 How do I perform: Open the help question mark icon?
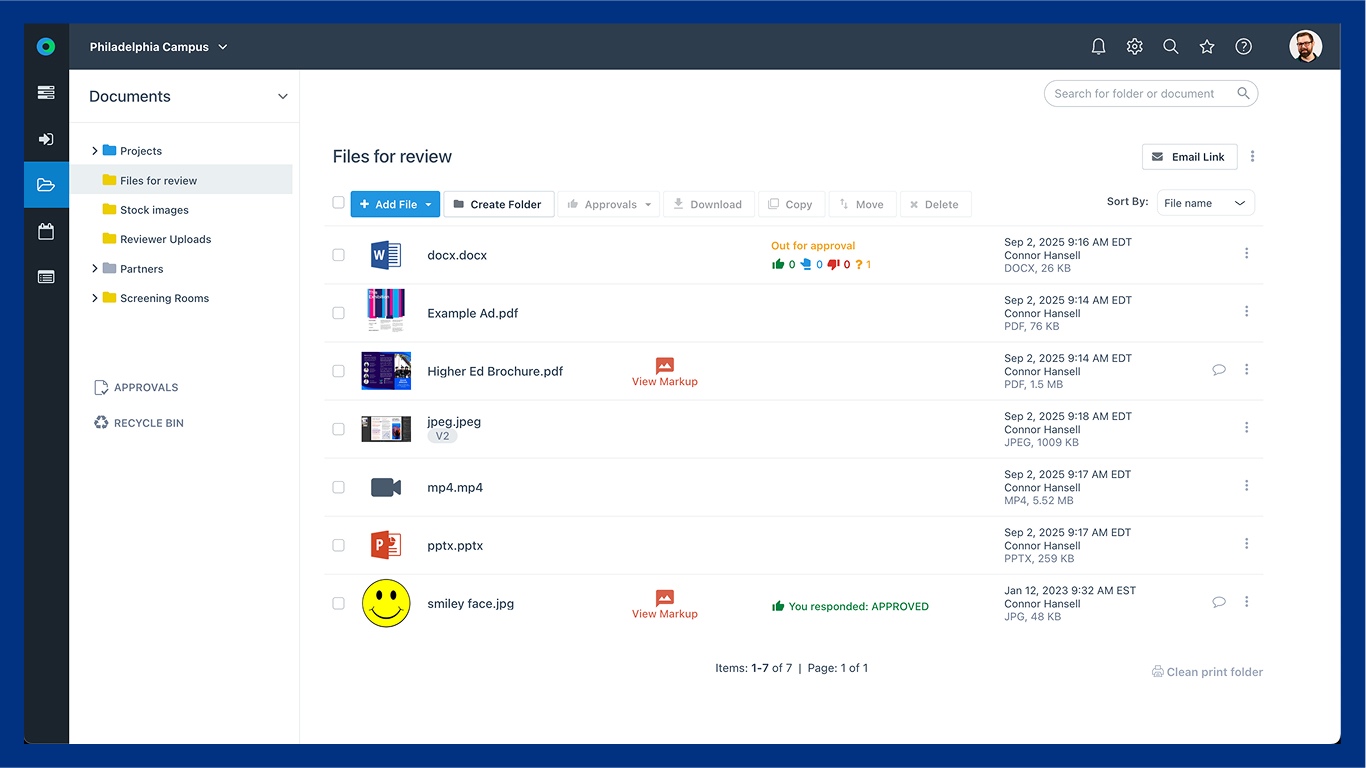[x=1243, y=46]
